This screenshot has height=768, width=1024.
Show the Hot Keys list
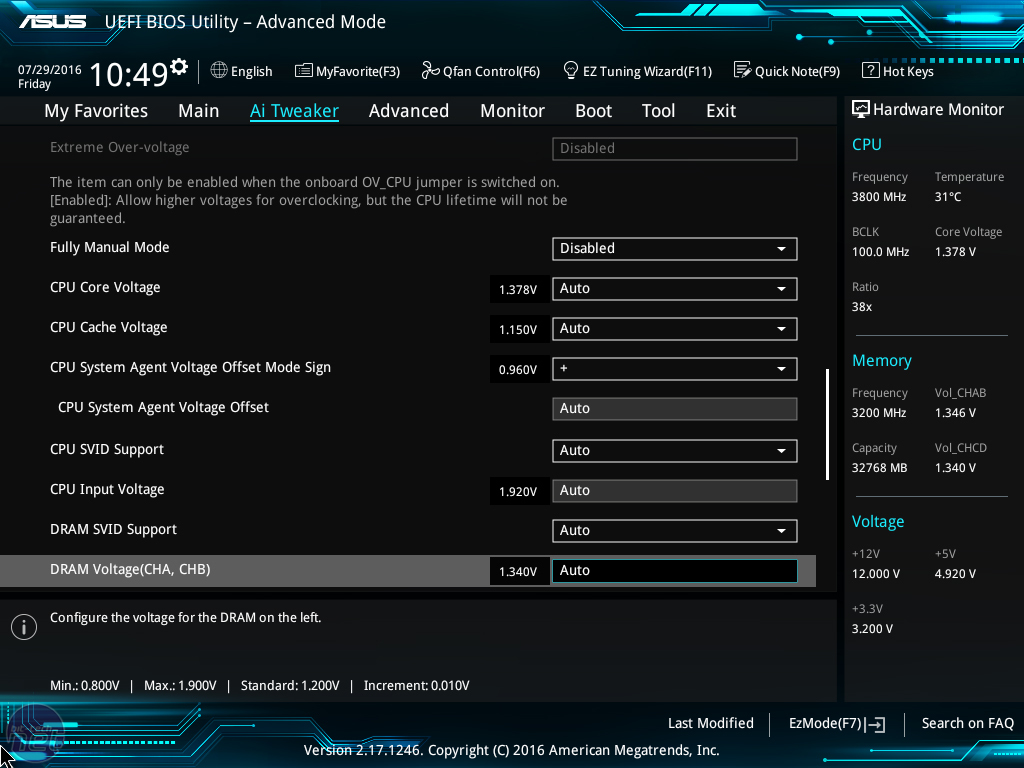[898, 71]
